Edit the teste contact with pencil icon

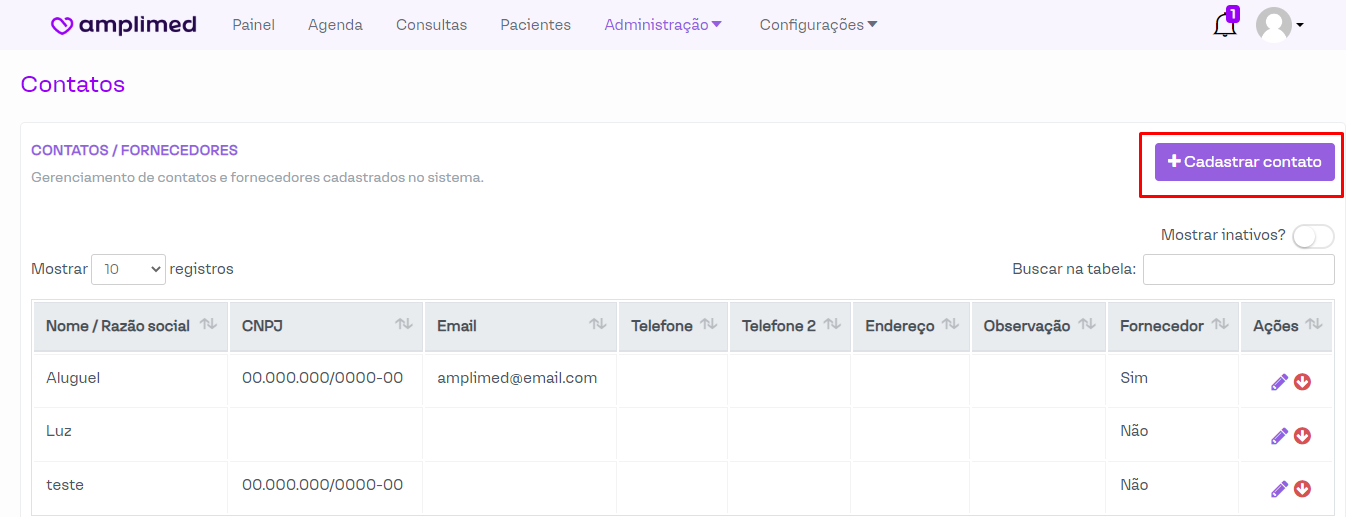1279,489
